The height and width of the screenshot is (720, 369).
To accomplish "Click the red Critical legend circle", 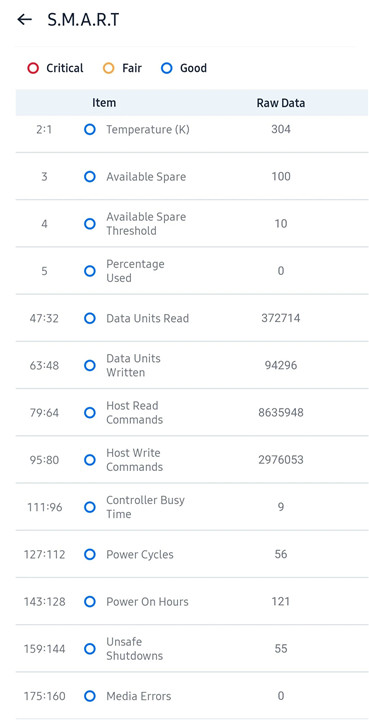I will (x=33, y=68).
